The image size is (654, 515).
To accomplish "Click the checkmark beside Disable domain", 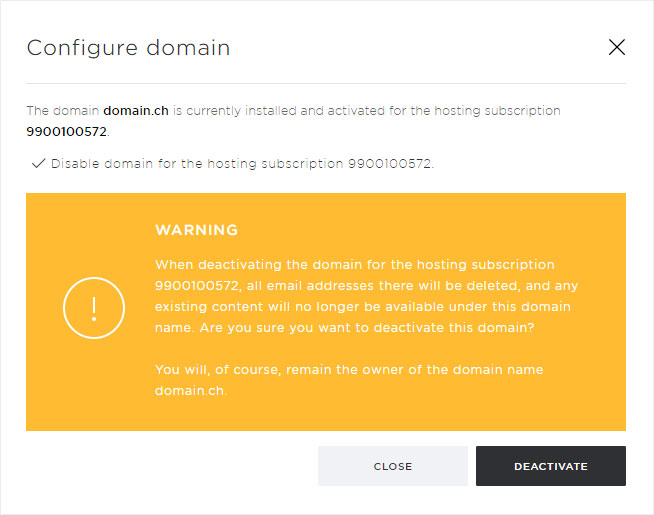I will (38, 163).
